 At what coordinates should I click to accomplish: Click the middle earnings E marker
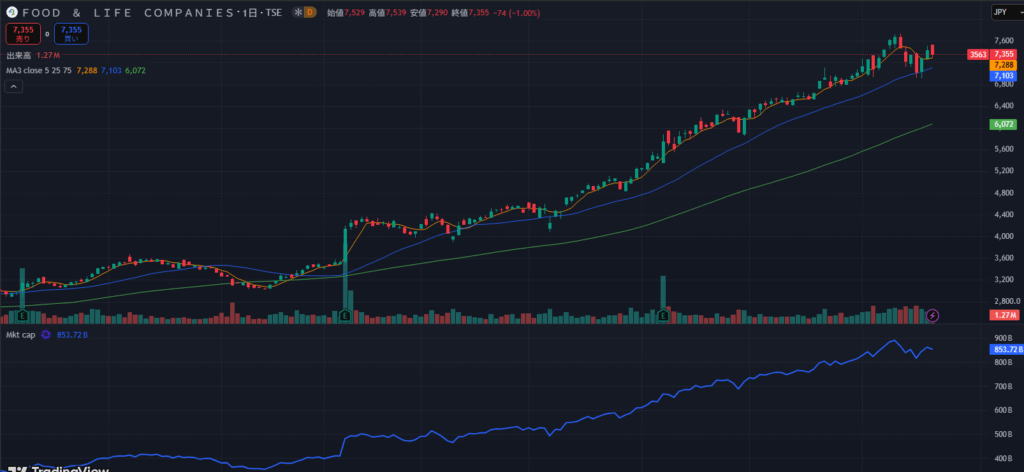(x=344, y=315)
